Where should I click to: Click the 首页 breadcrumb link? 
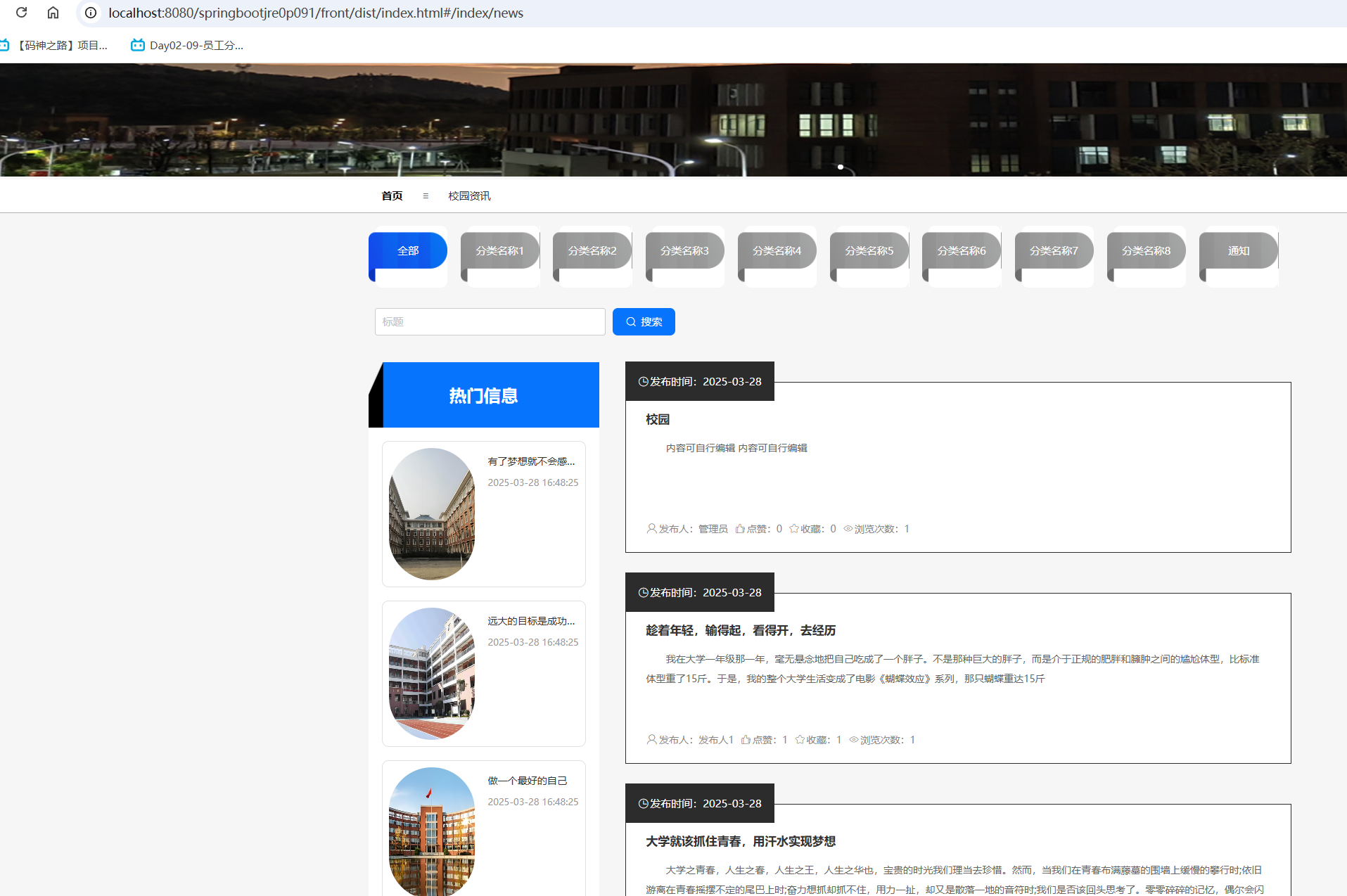pos(392,196)
